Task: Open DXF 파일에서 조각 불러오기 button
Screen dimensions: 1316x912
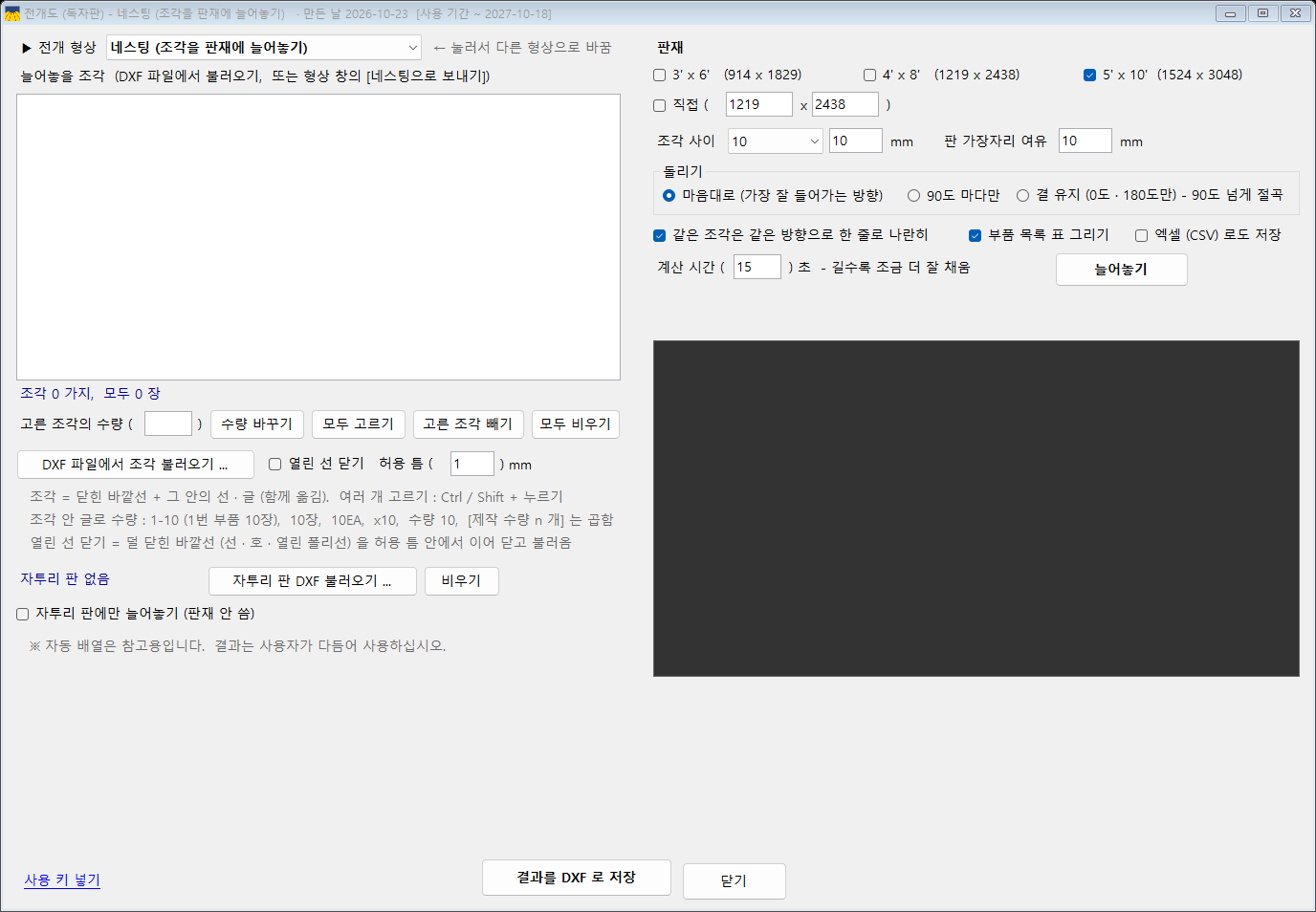Action: pyautogui.click(x=136, y=465)
